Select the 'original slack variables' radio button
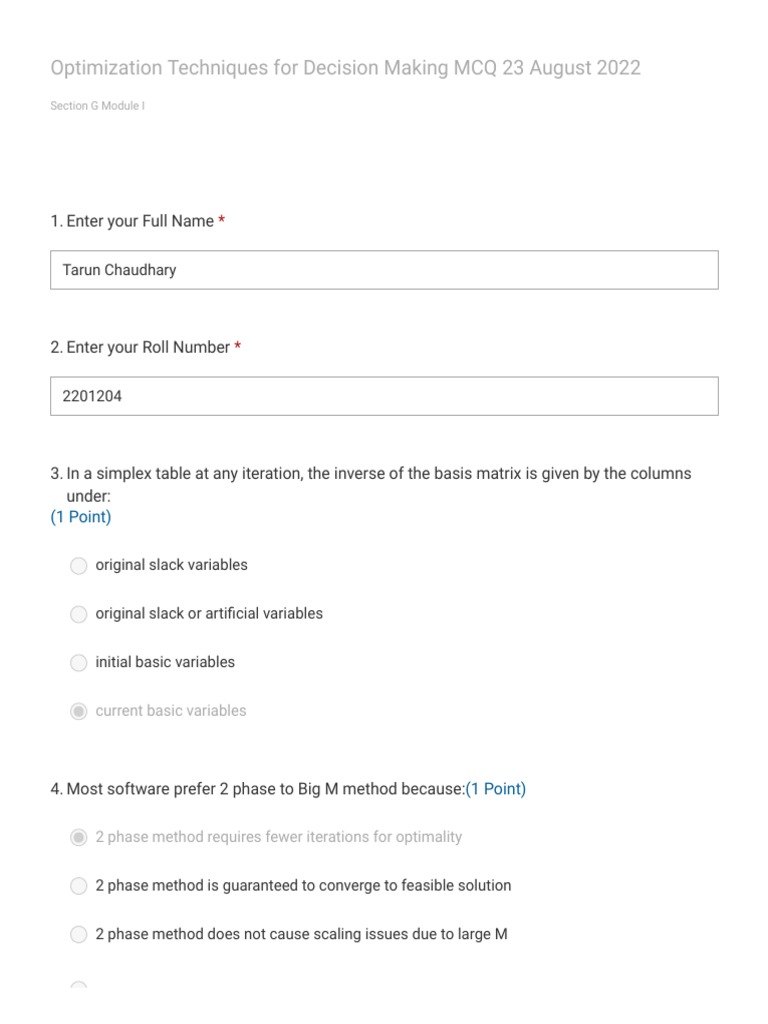 click(78, 566)
